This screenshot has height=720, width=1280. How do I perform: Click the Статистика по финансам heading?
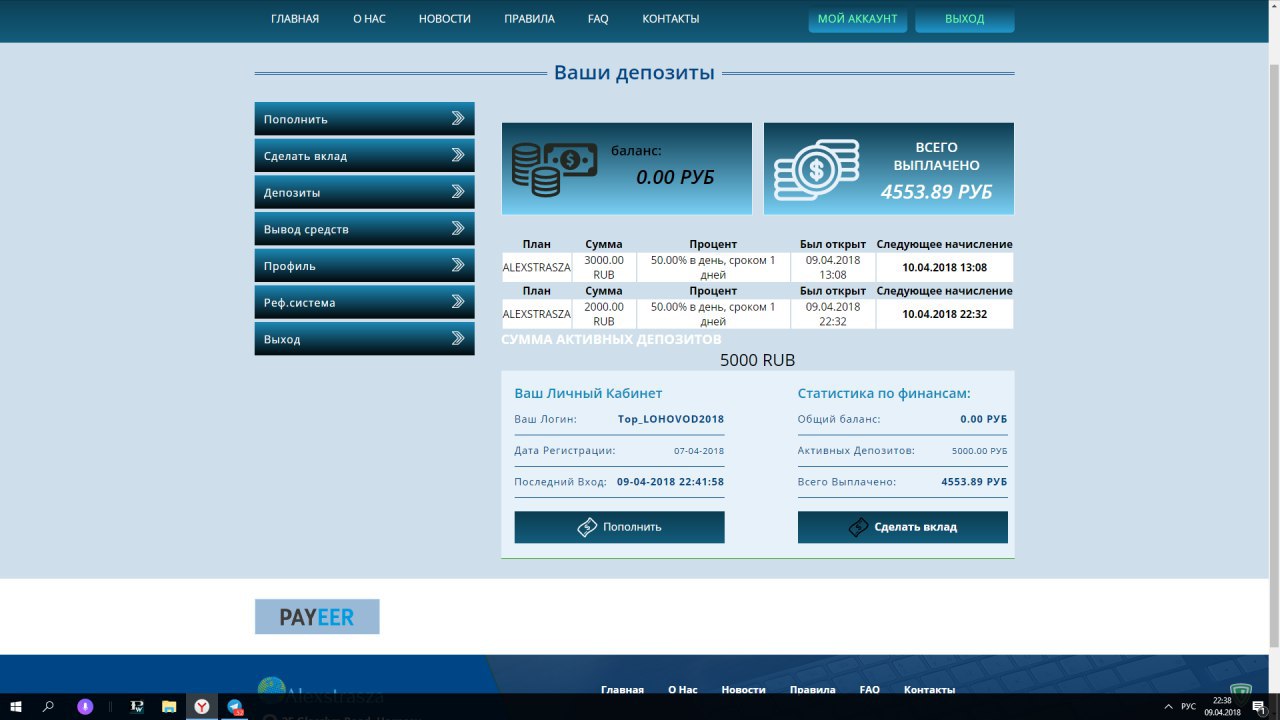pos(884,394)
